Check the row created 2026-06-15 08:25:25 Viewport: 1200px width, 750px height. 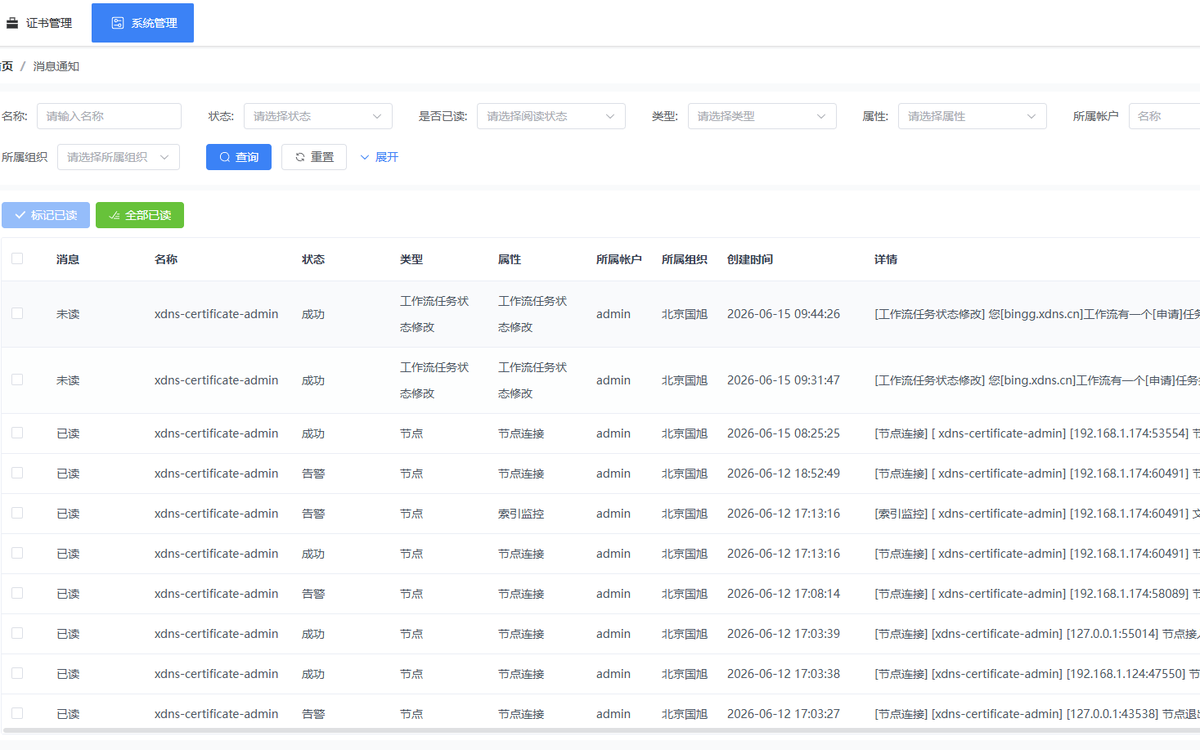[x=17, y=433]
